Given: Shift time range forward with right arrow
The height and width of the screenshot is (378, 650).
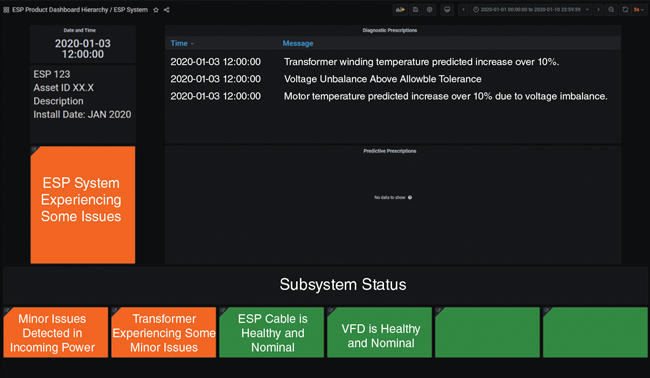Looking at the screenshot, I should [598, 10].
